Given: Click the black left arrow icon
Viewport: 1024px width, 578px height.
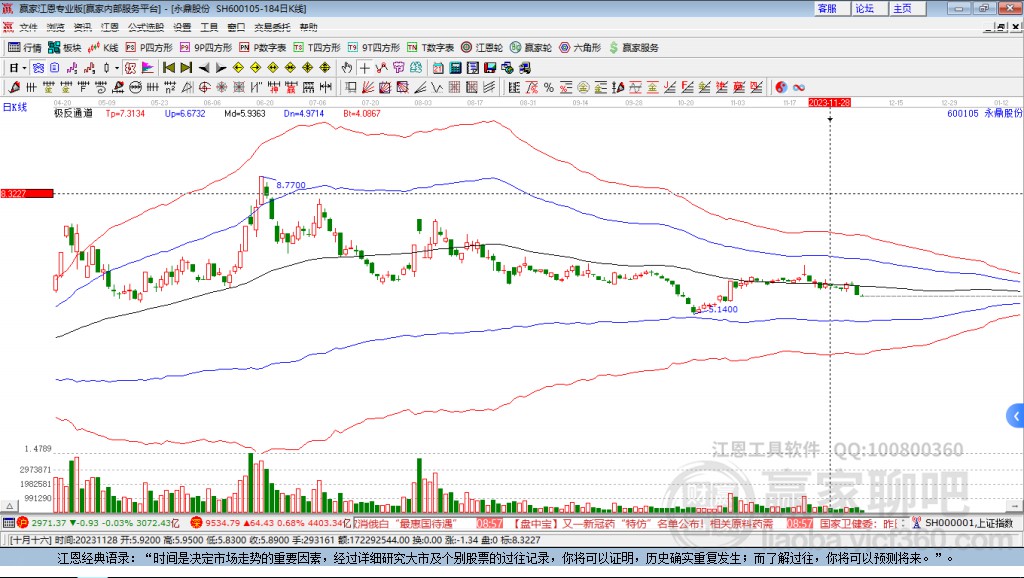Looking at the screenshot, I should [204, 68].
